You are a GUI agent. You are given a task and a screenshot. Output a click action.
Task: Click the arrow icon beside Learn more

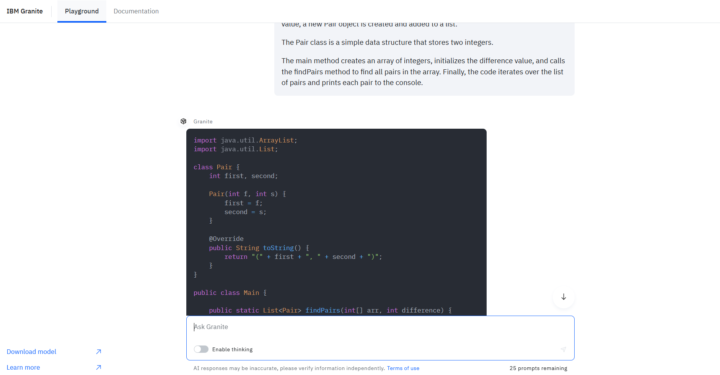coord(98,367)
